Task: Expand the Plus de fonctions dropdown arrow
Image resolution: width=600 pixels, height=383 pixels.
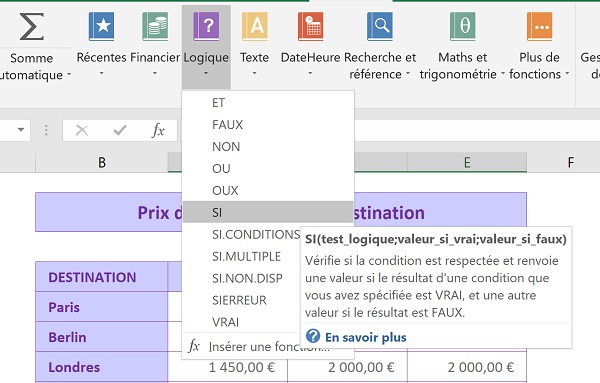Action: [x=567, y=73]
